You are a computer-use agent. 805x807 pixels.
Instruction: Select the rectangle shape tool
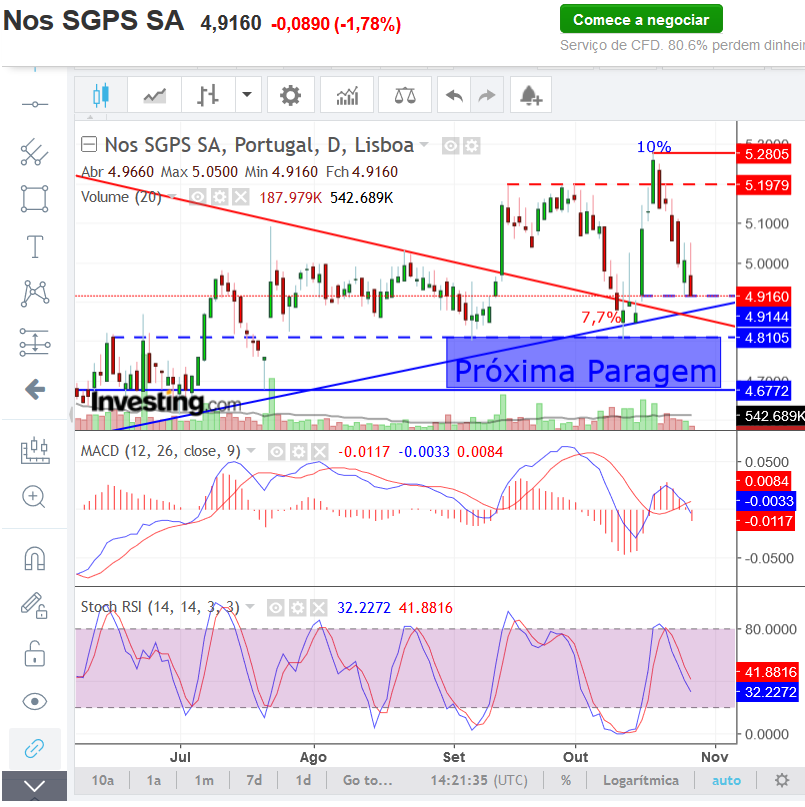click(x=35, y=199)
